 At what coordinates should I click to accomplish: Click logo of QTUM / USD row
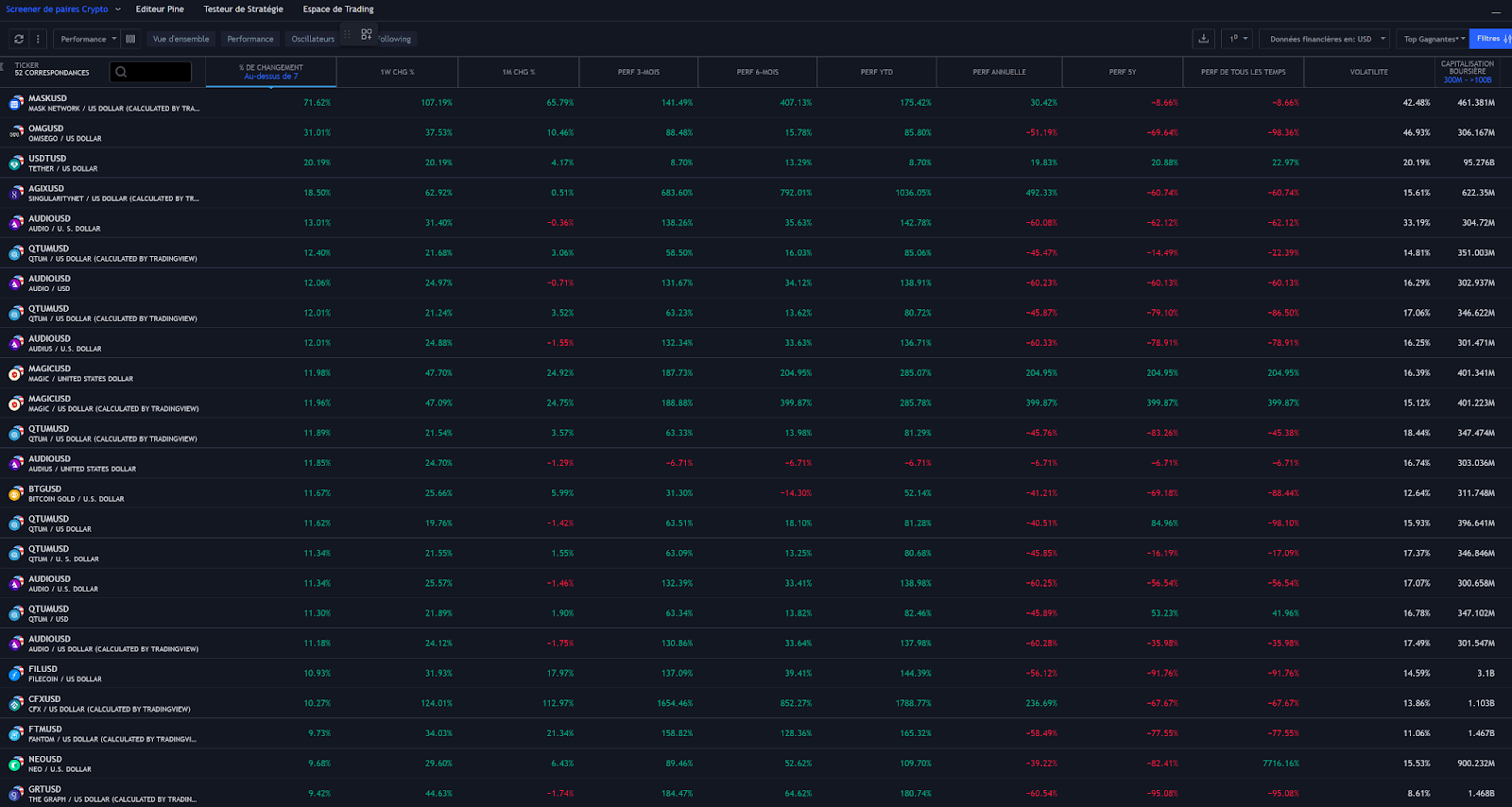(x=16, y=613)
